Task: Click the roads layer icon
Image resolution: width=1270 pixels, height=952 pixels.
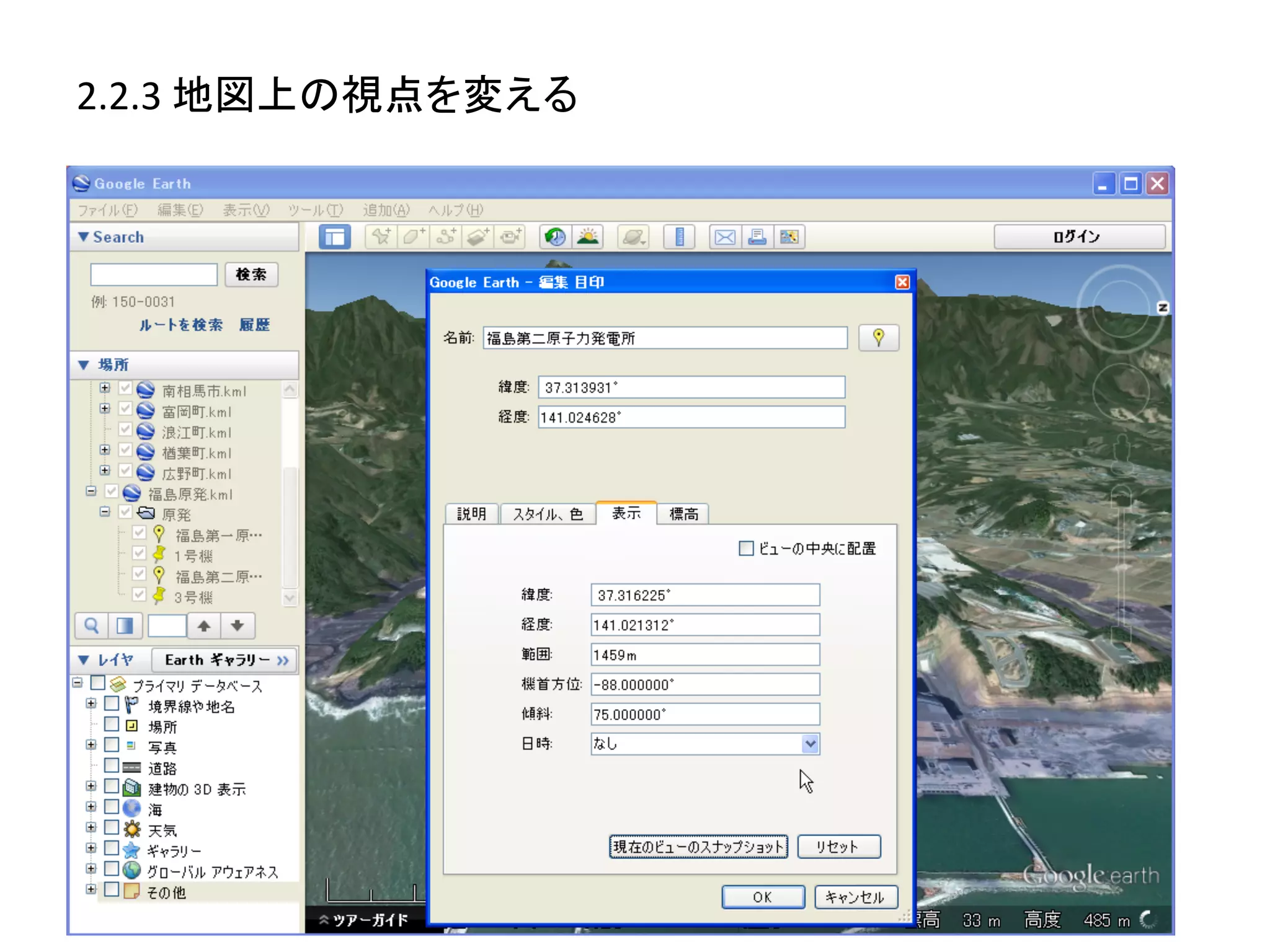Action: click(131, 767)
